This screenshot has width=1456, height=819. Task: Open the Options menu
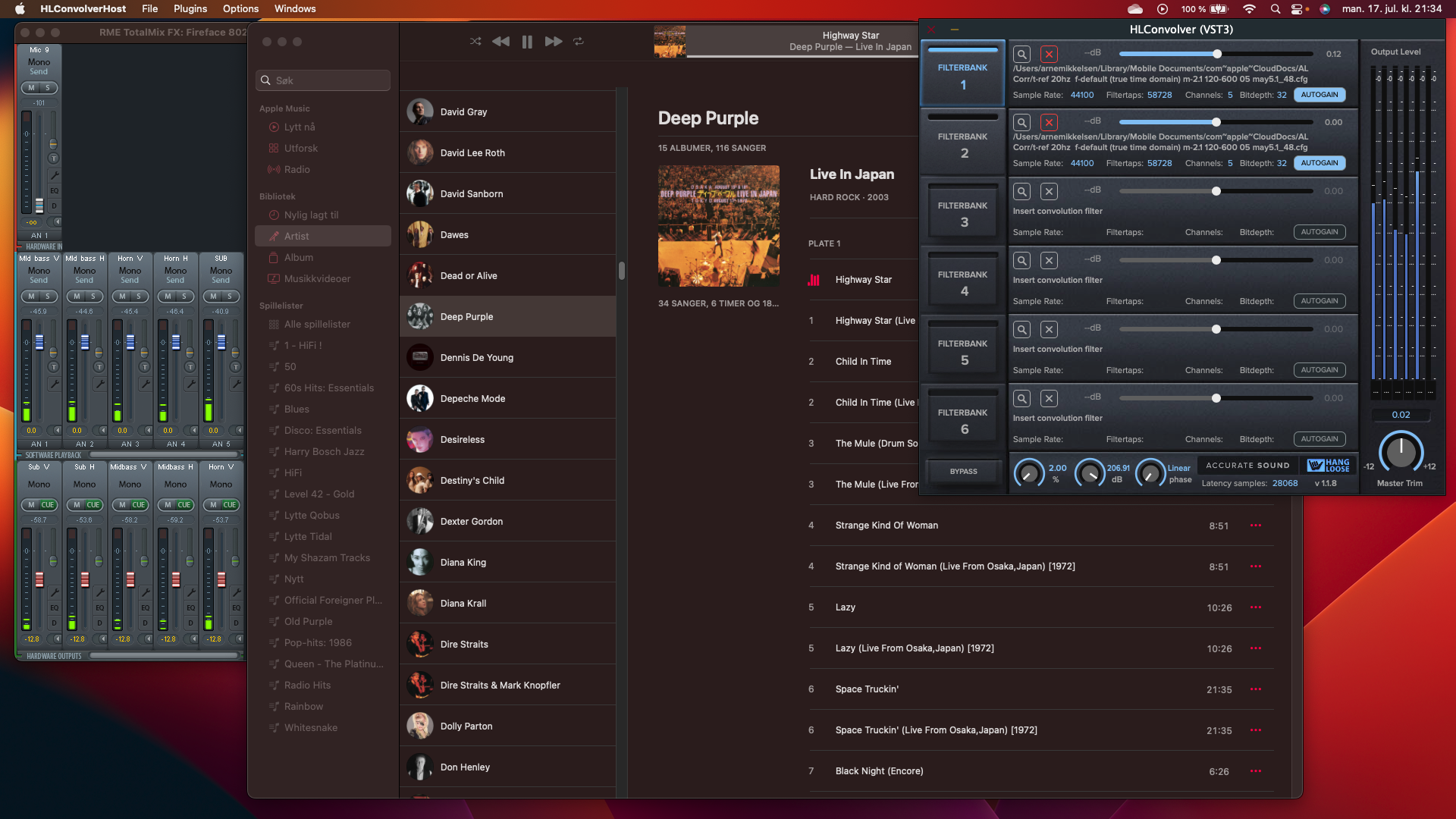point(240,9)
